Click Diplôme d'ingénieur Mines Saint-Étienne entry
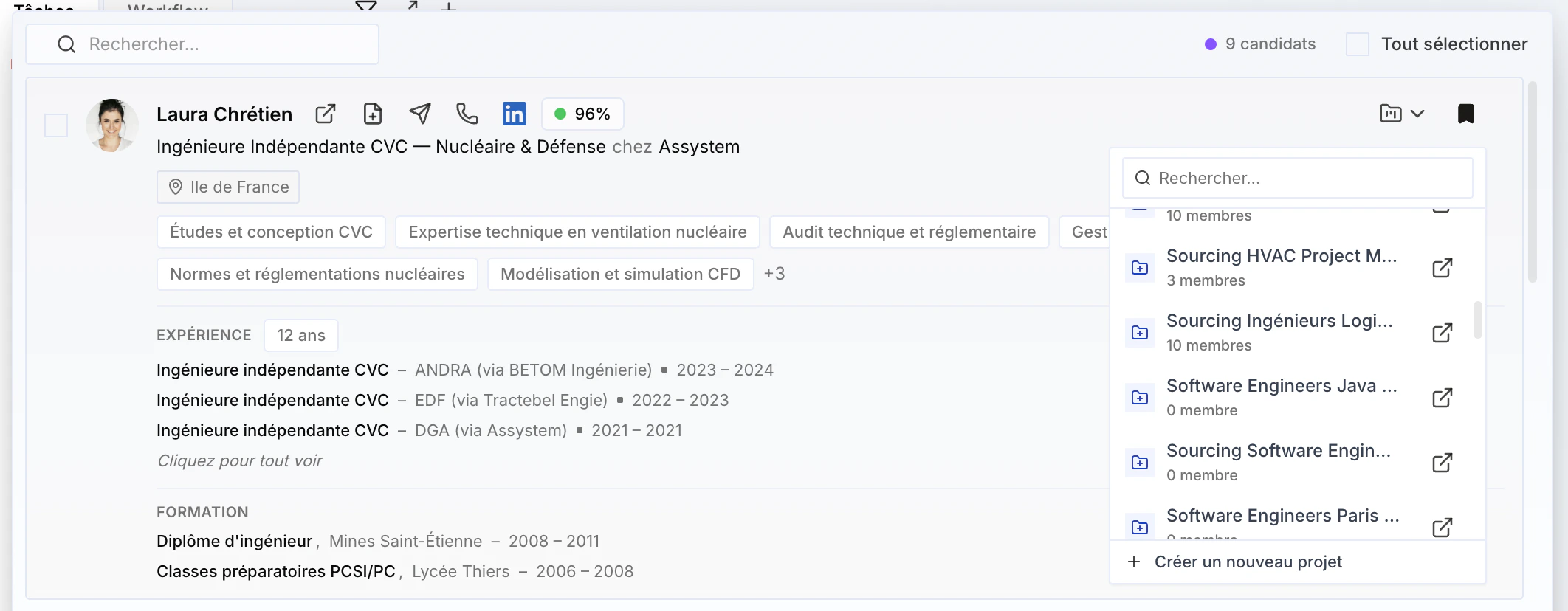 click(x=378, y=542)
